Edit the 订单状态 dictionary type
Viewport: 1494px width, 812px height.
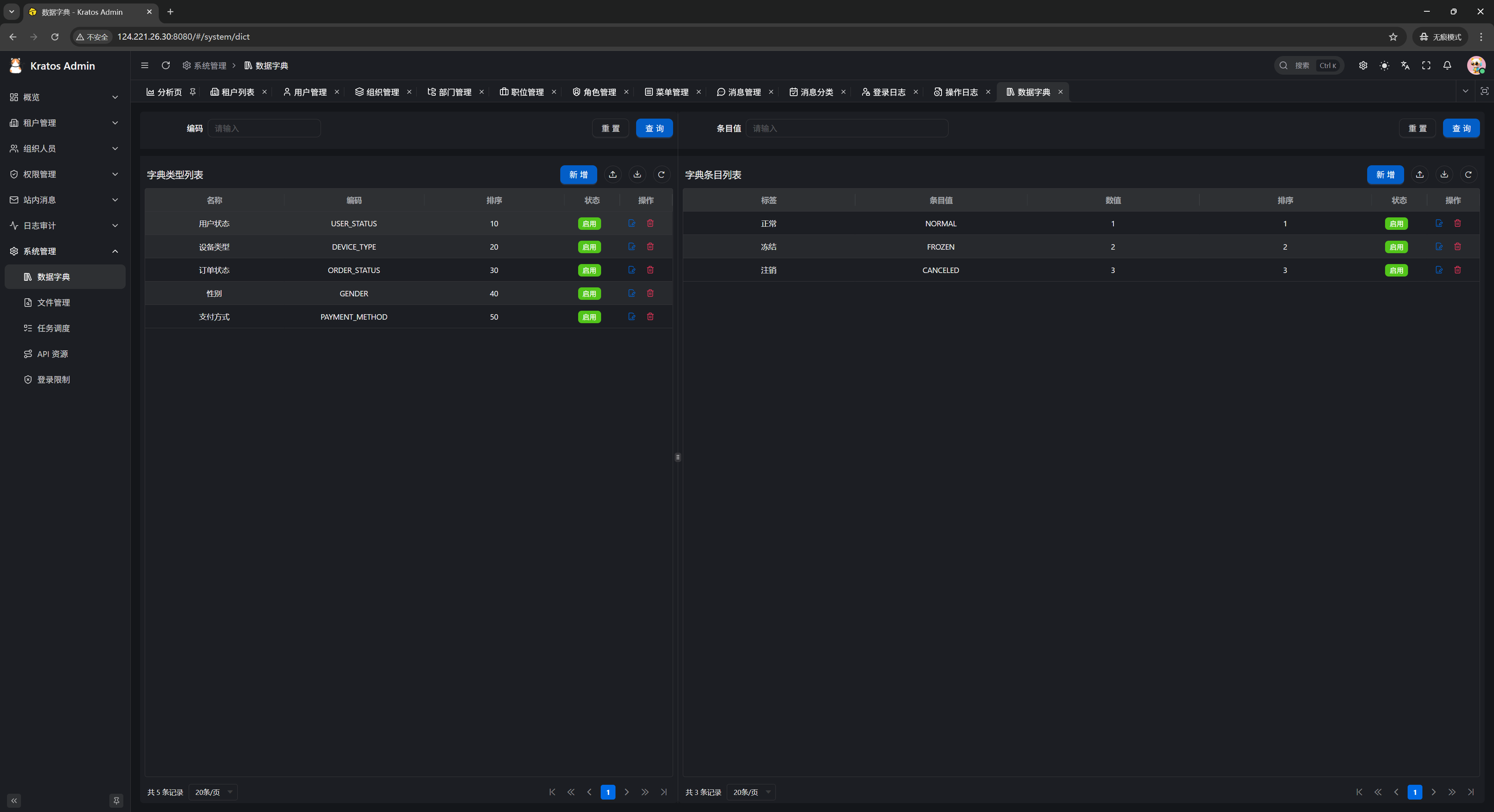click(631, 269)
